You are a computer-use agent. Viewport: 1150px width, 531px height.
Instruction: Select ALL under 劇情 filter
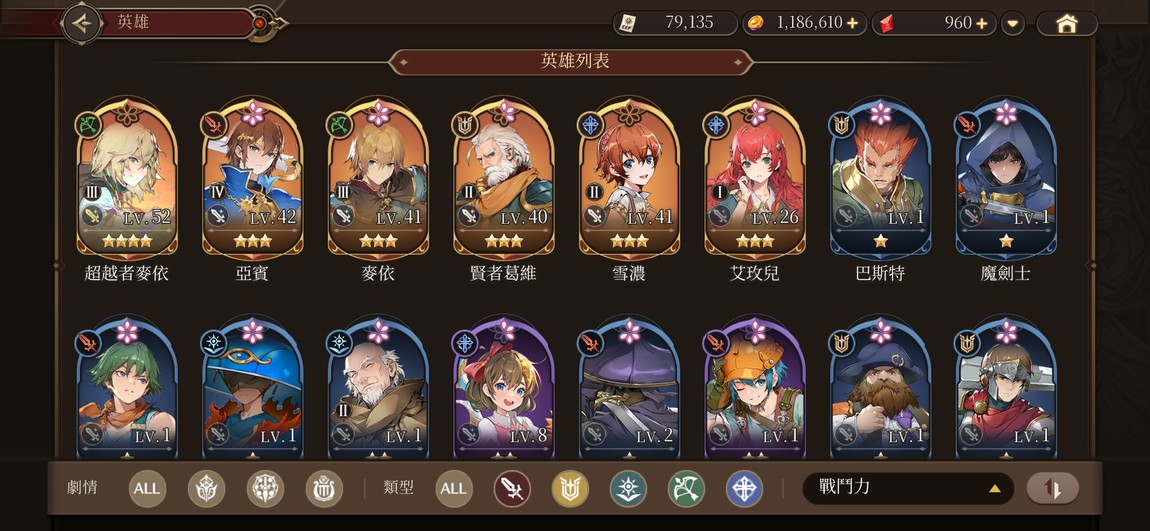[x=147, y=488]
